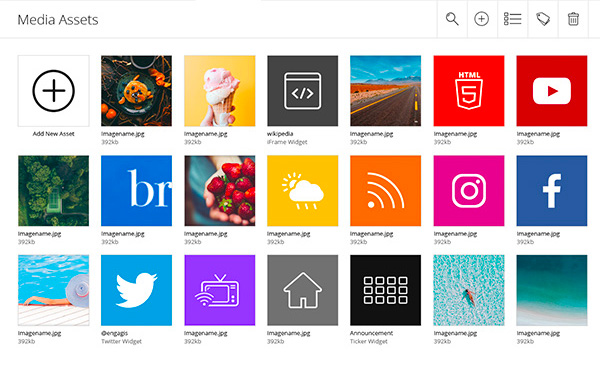Screen dimensions: 600x370
Task: Select the pancake food photo thumbnail
Action: click(136, 91)
